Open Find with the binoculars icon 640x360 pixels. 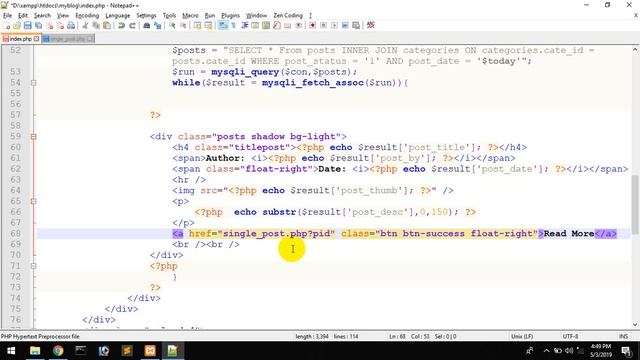coord(147,25)
